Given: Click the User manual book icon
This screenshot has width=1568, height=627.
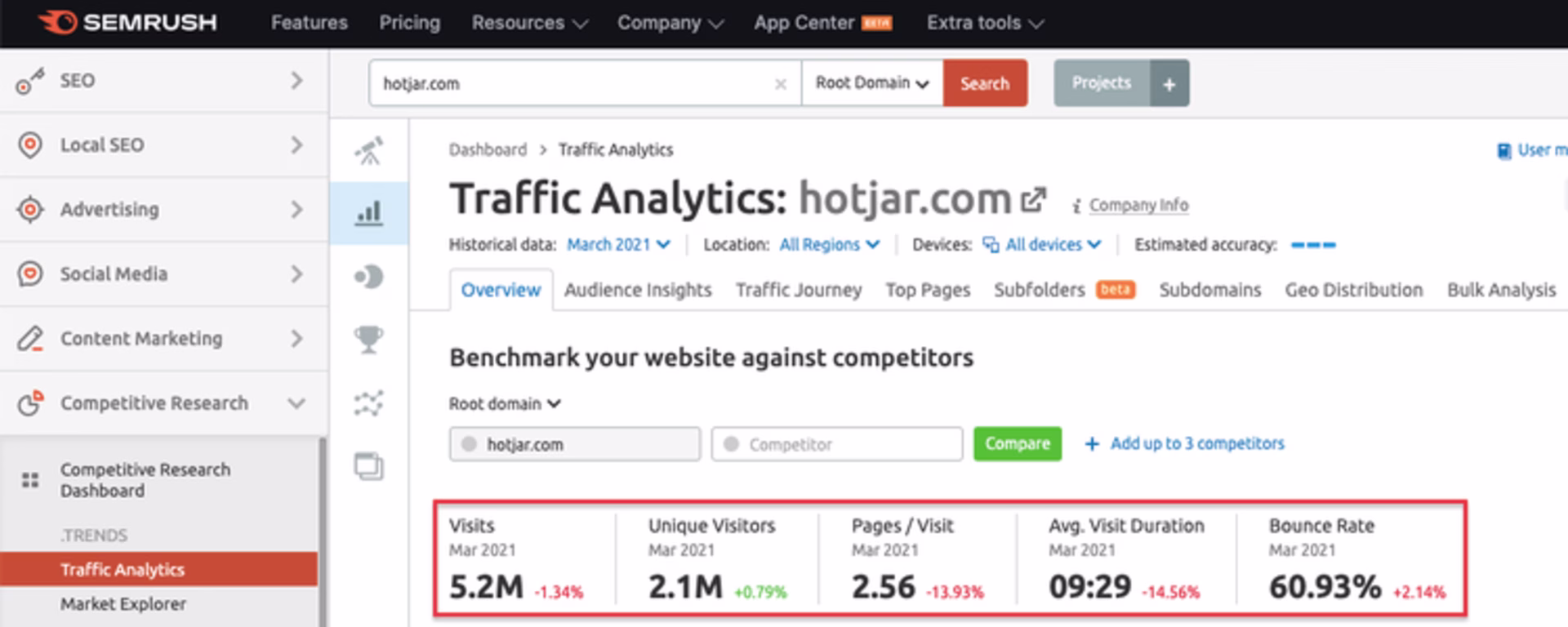Looking at the screenshot, I should [1503, 151].
